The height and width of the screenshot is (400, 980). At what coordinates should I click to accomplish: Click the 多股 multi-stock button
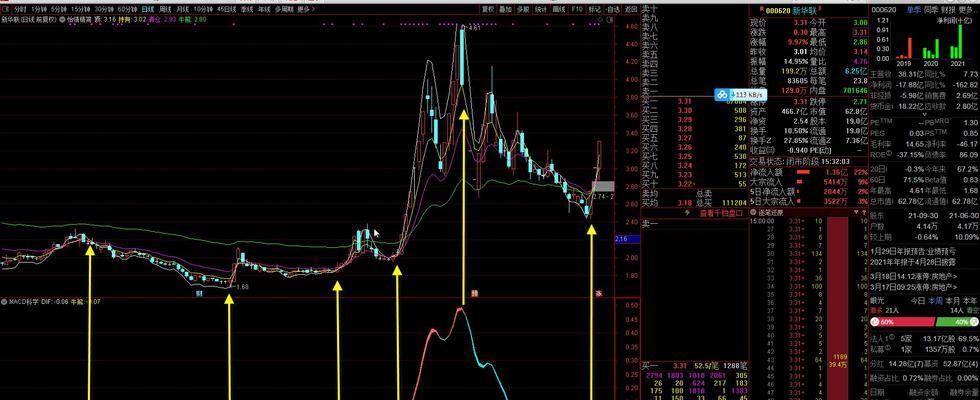tap(523, 9)
